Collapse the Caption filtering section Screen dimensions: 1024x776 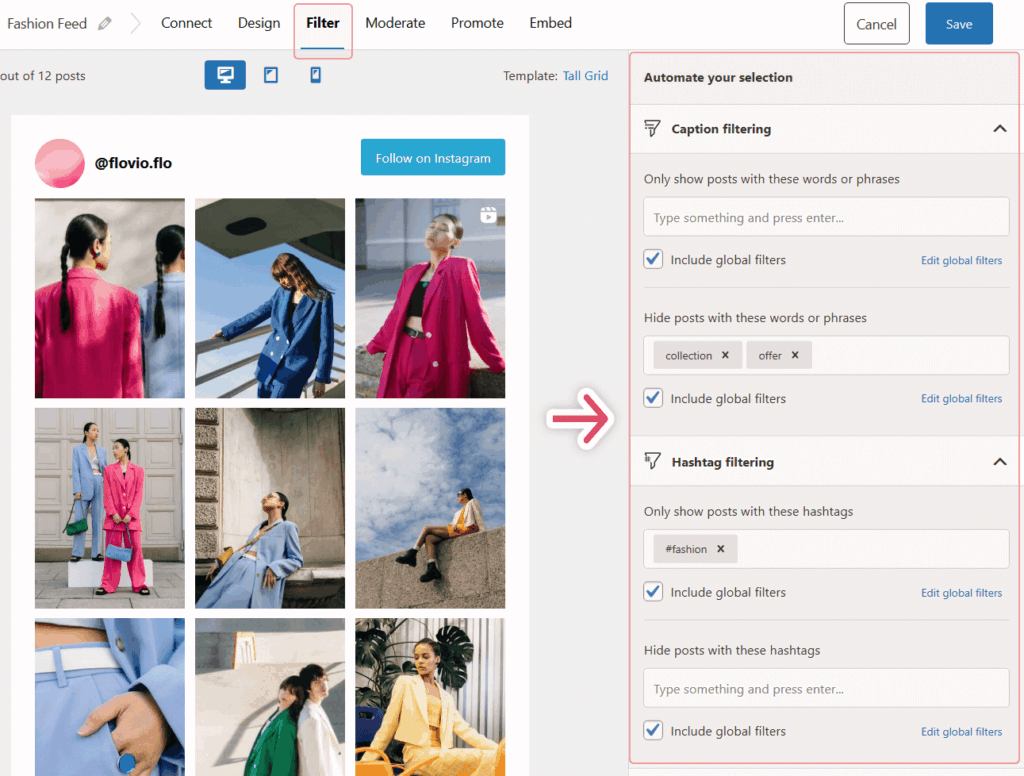(1000, 129)
